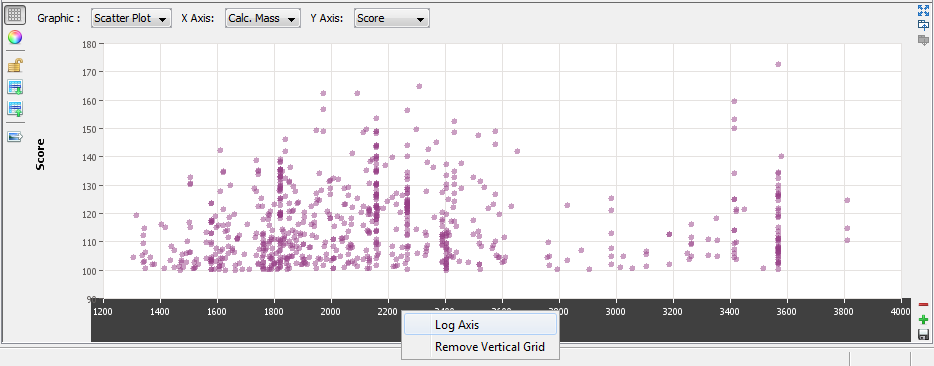The width and height of the screenshot is (934, 366).
Task: Click the grey window with down arrow icon
Action: click(x=923, y=40)
